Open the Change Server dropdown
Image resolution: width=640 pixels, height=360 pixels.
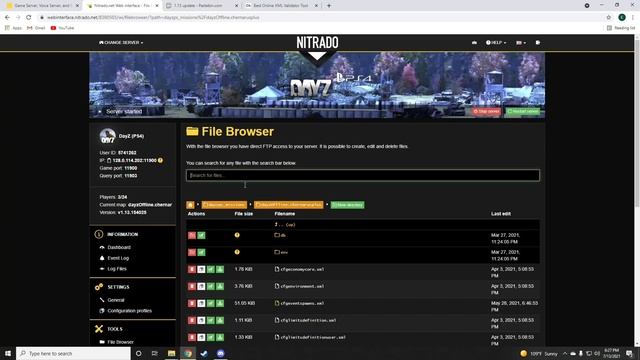coord(121,42)
